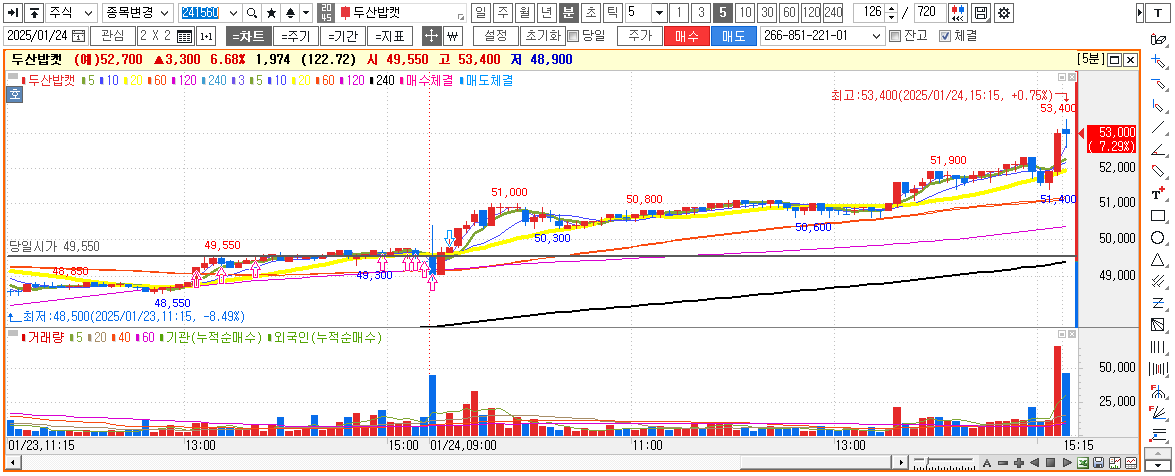This screenshot has width=1175, height=476.
Task: Switch to the =차트 tab
Action: click(247, 36)
